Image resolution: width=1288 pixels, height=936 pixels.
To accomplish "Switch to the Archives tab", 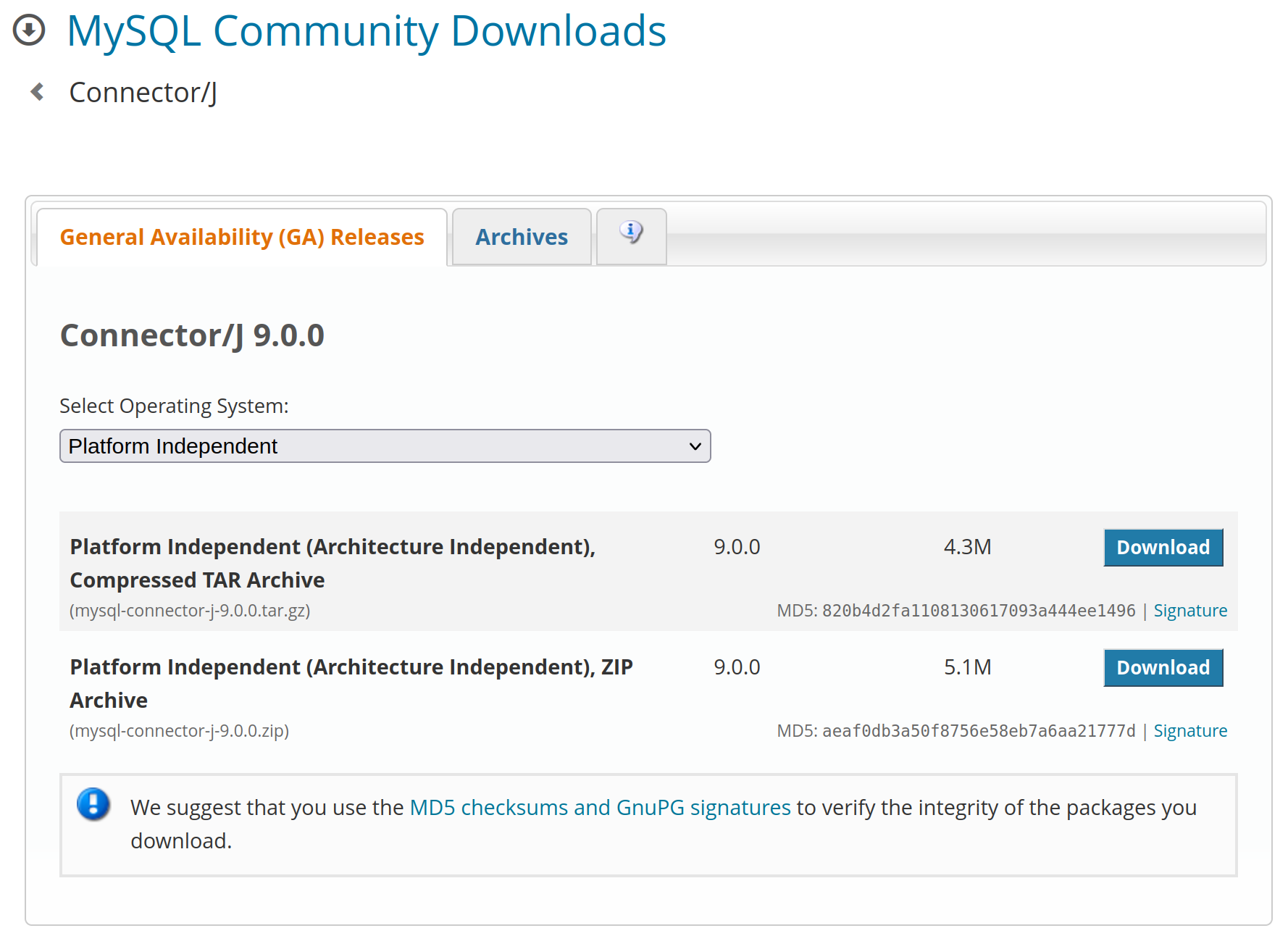I will (x=522, y=238).
